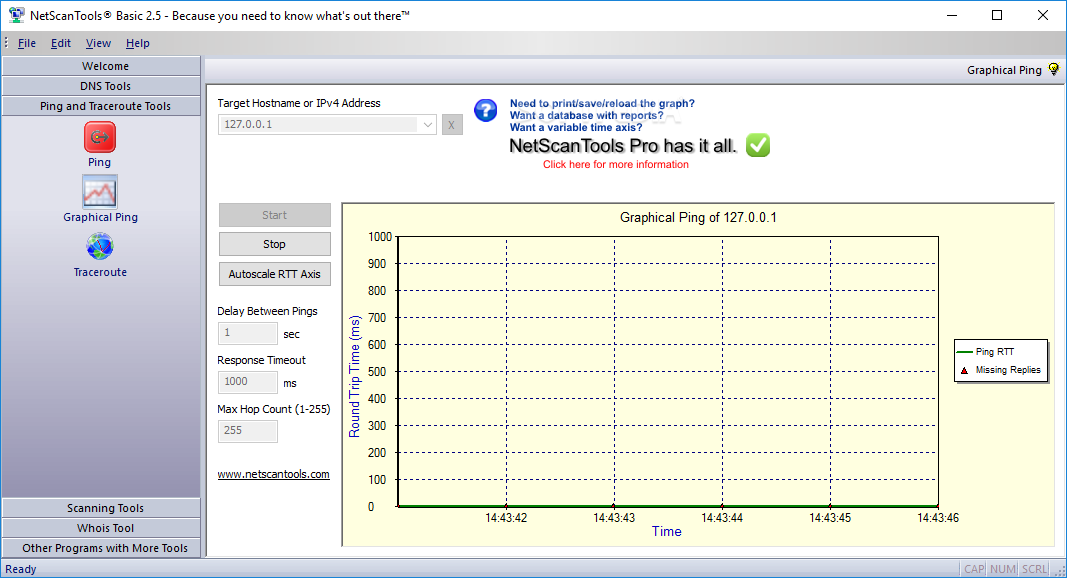Click the NetScanTools Pro has it all banner

tap(623, 146)
